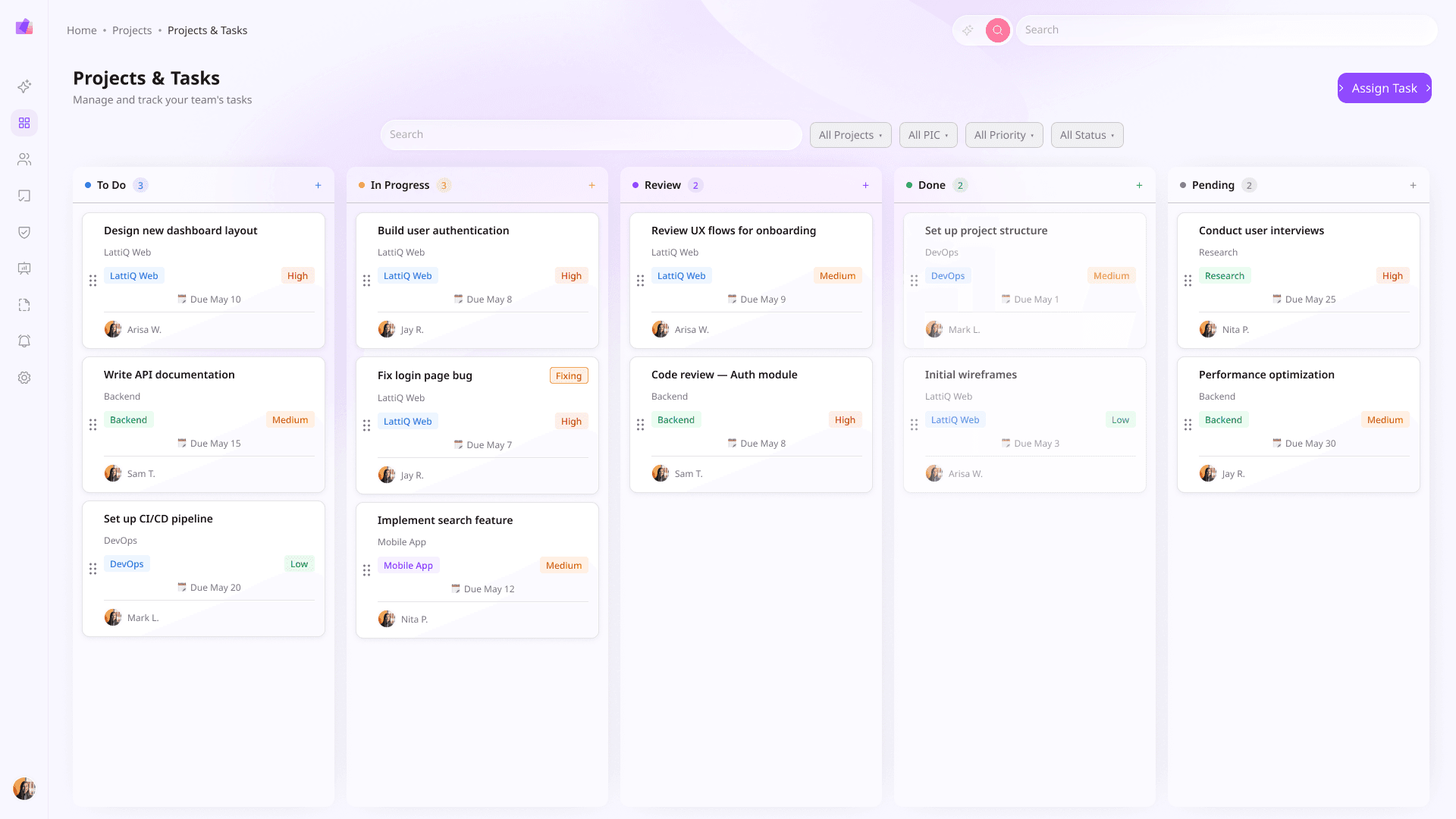This screenshot has height=819, width=1456.
Task: Open the AI sparkle icon in sidebar
Action: click(24, 86)
